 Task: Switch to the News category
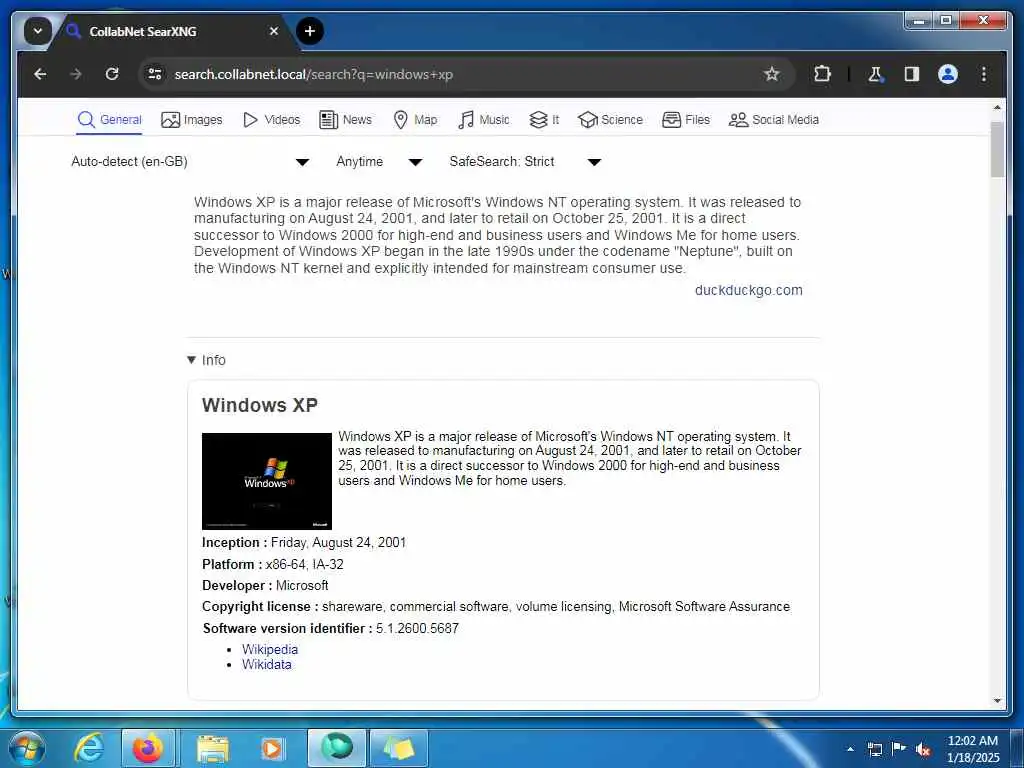pos(345,120)
